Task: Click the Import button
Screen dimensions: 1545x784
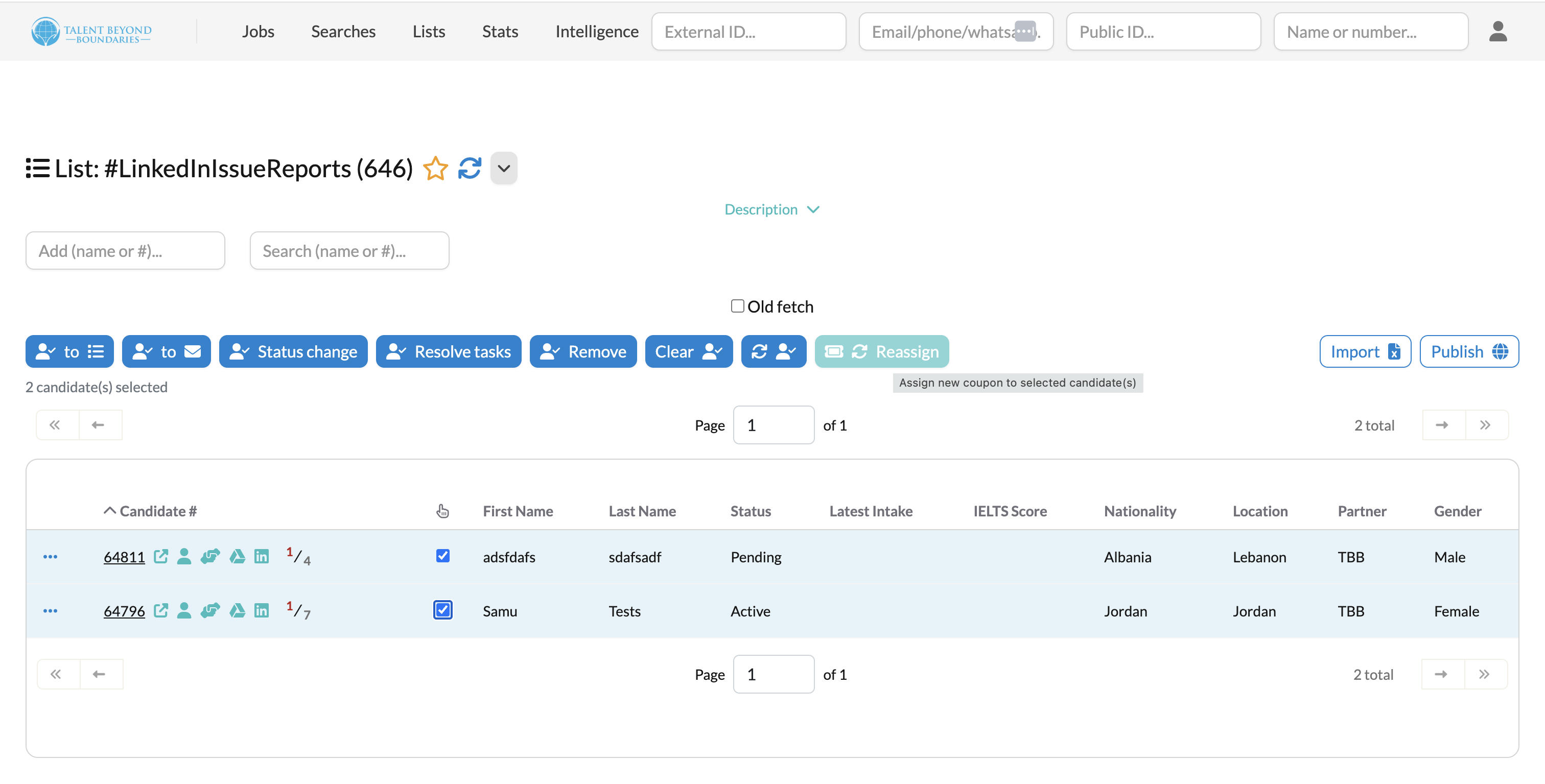Action: click(x=1365, y=351)
